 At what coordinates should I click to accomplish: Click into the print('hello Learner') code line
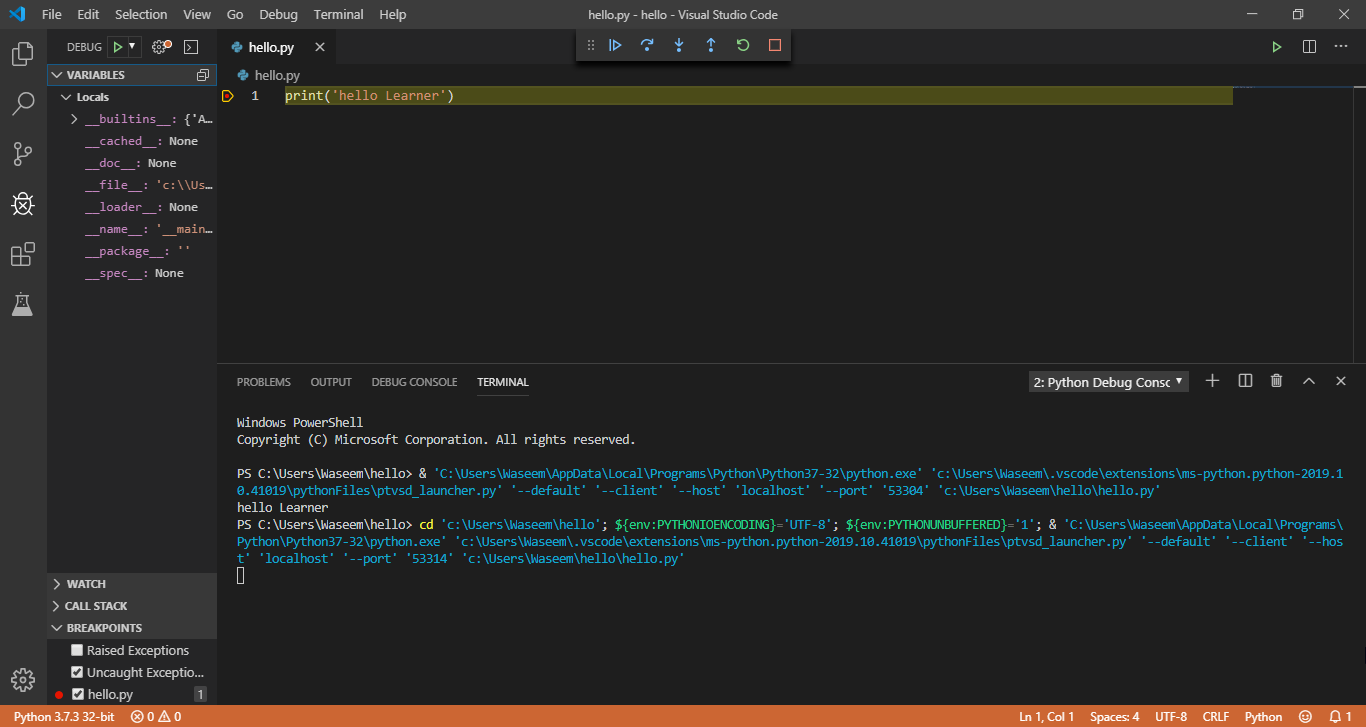(370, 96)
